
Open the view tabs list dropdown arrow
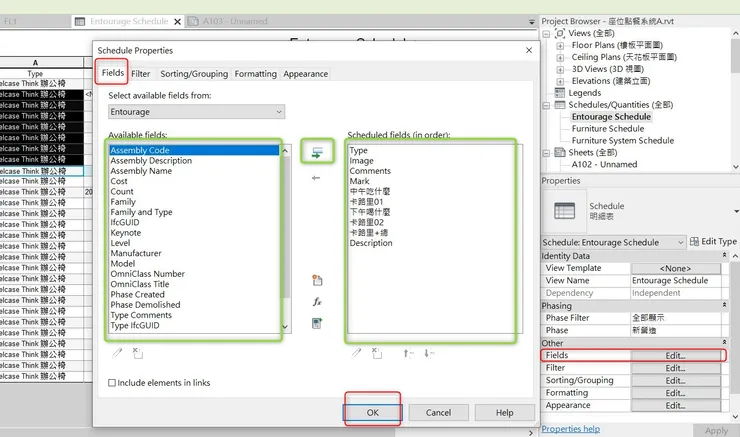pyautogui.click(x=531, y=22)
